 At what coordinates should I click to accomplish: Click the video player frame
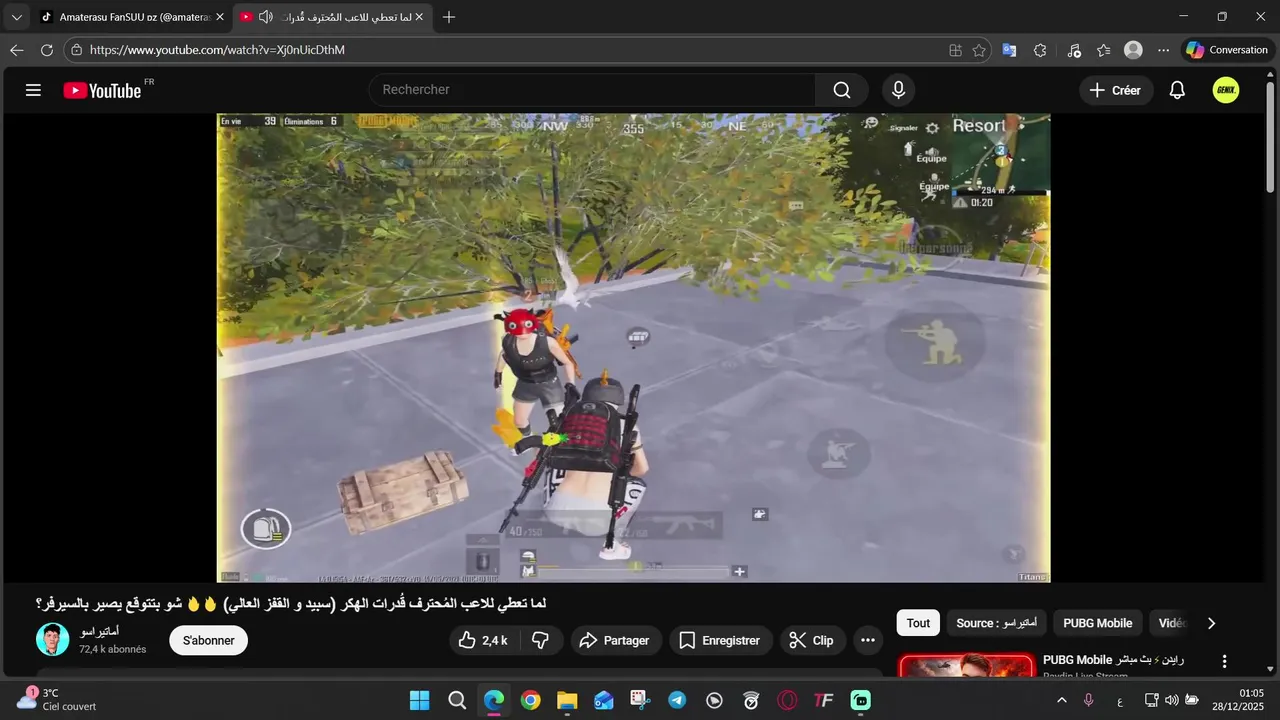pyautogui.click(x=634, y=348)
